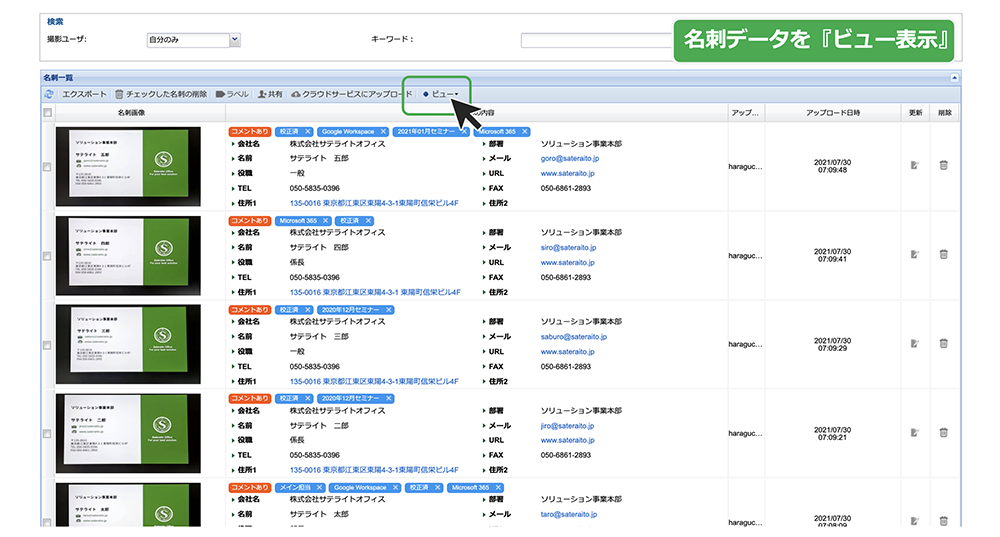Click the 更新 column header

[915, 113]
